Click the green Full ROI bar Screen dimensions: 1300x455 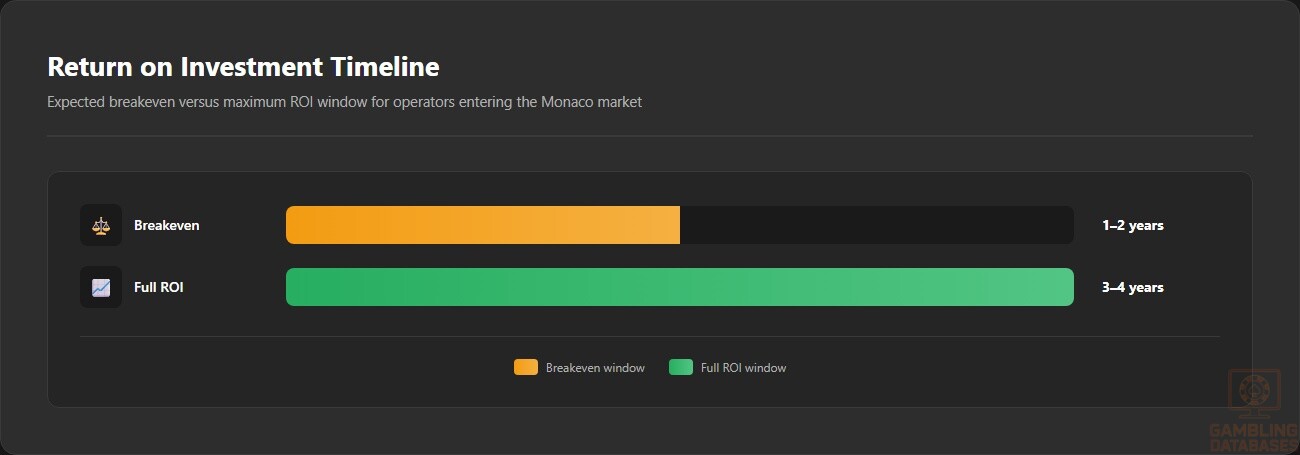[x=680, y=287]
